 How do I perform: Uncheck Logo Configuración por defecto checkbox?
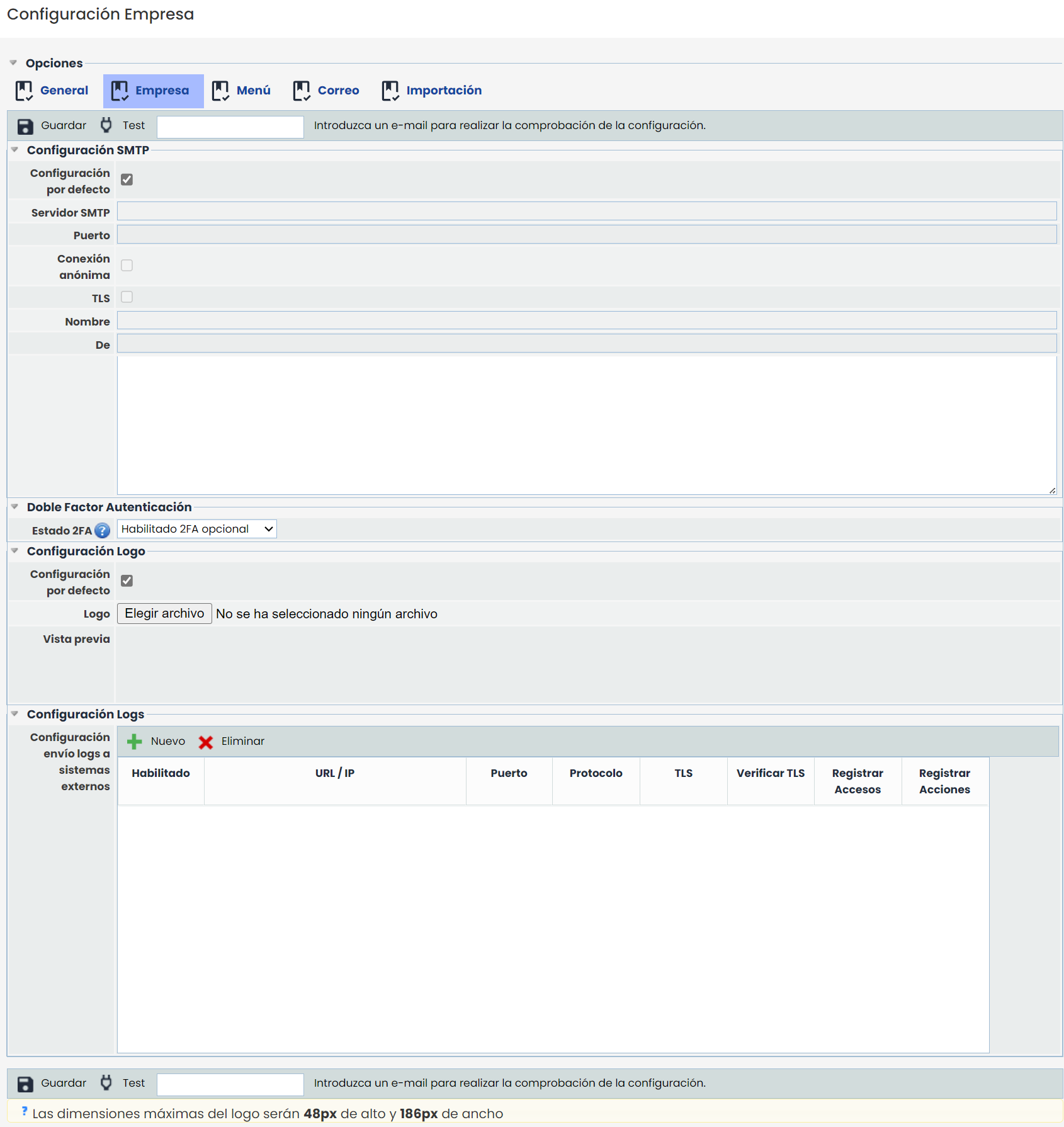point(127,581)
